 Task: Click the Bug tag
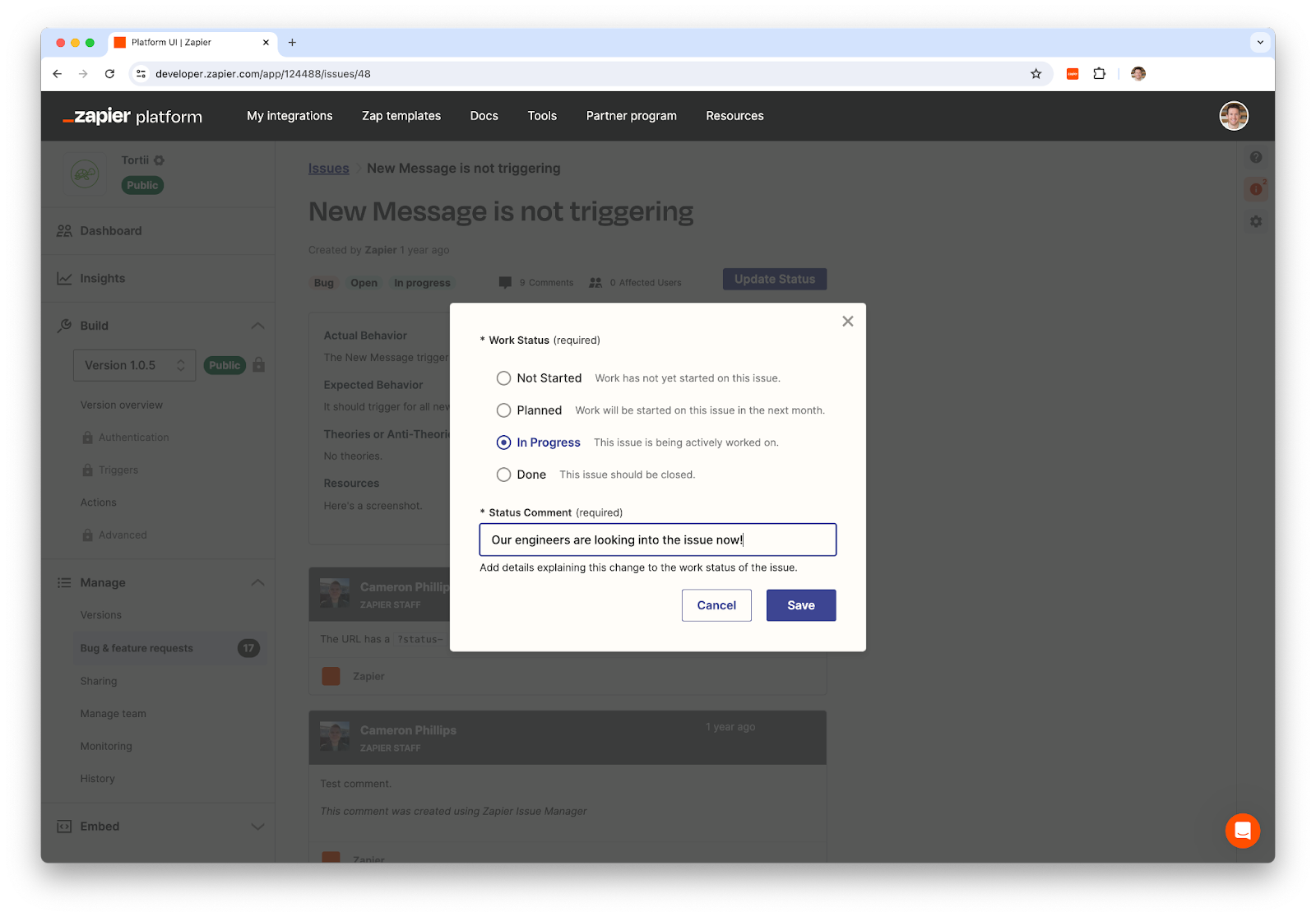point(324,283)
